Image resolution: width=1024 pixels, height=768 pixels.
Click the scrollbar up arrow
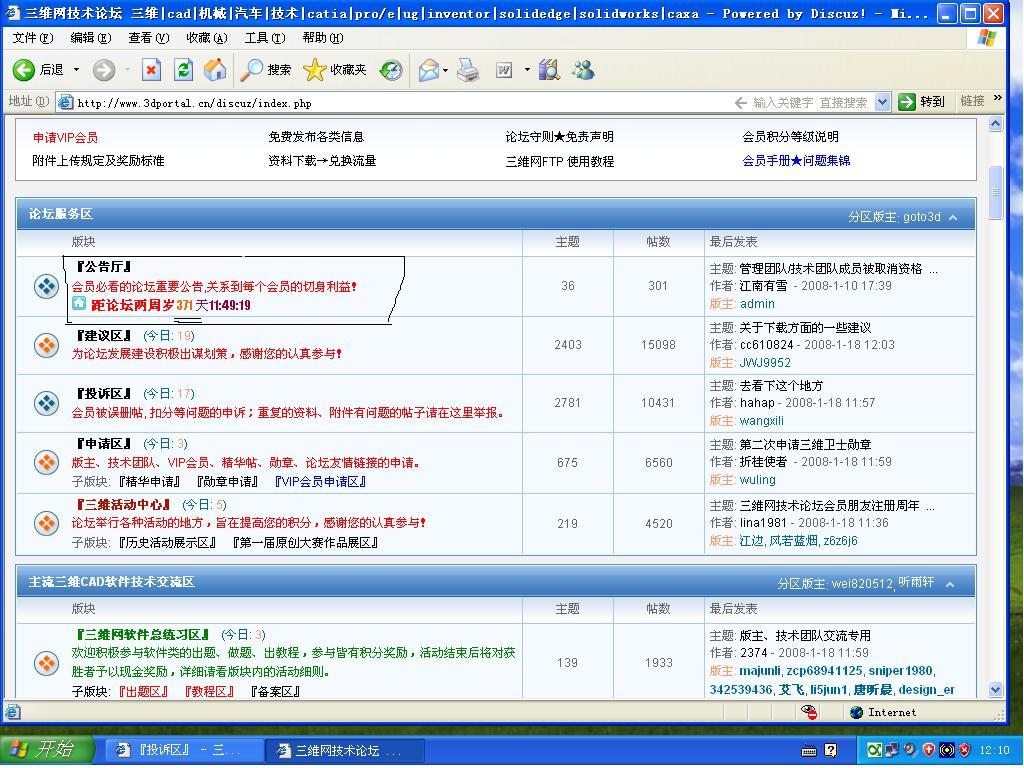point(995,123)
